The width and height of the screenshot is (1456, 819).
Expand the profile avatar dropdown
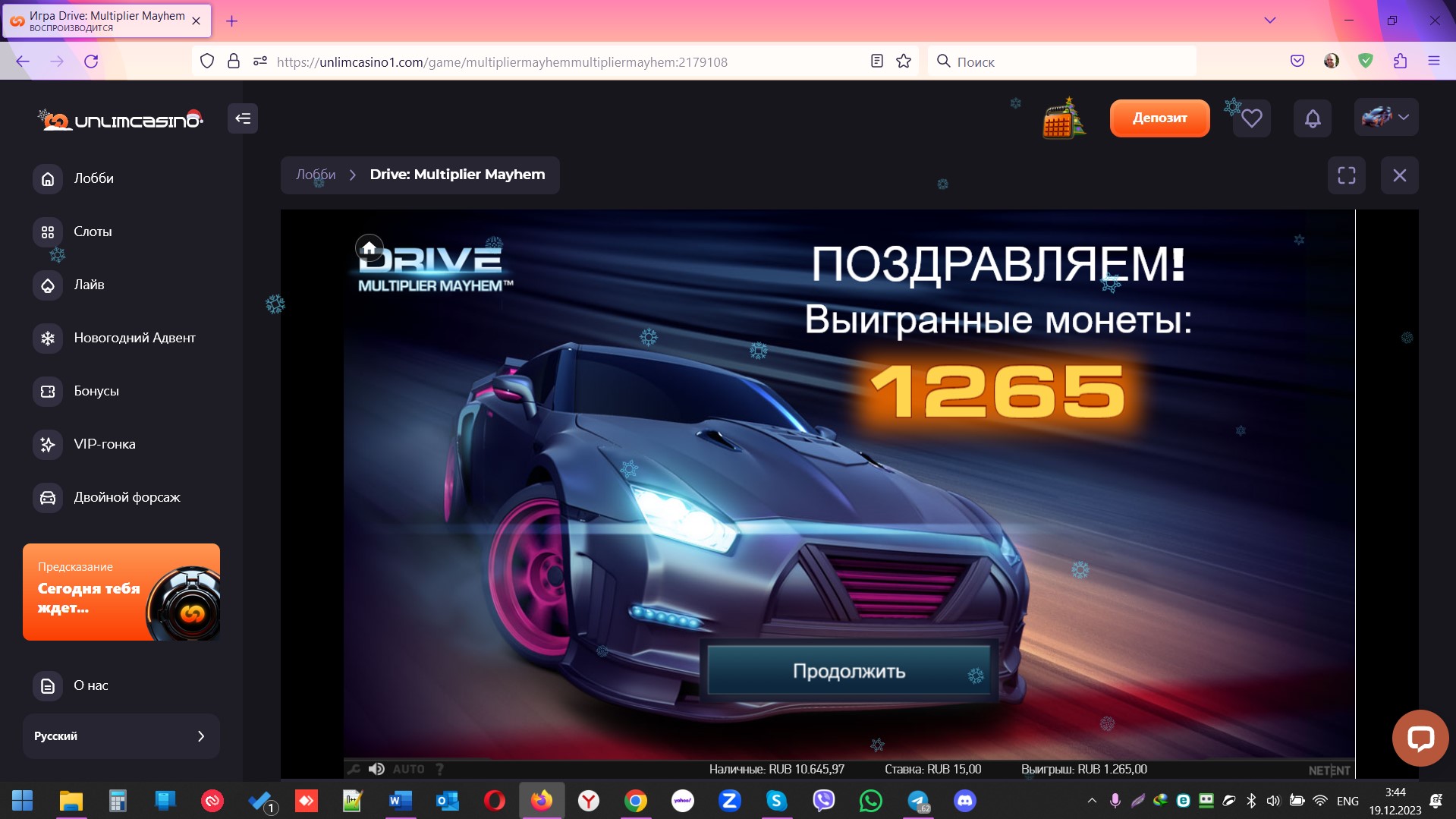pyautogui.click(x=1386, y=118)
